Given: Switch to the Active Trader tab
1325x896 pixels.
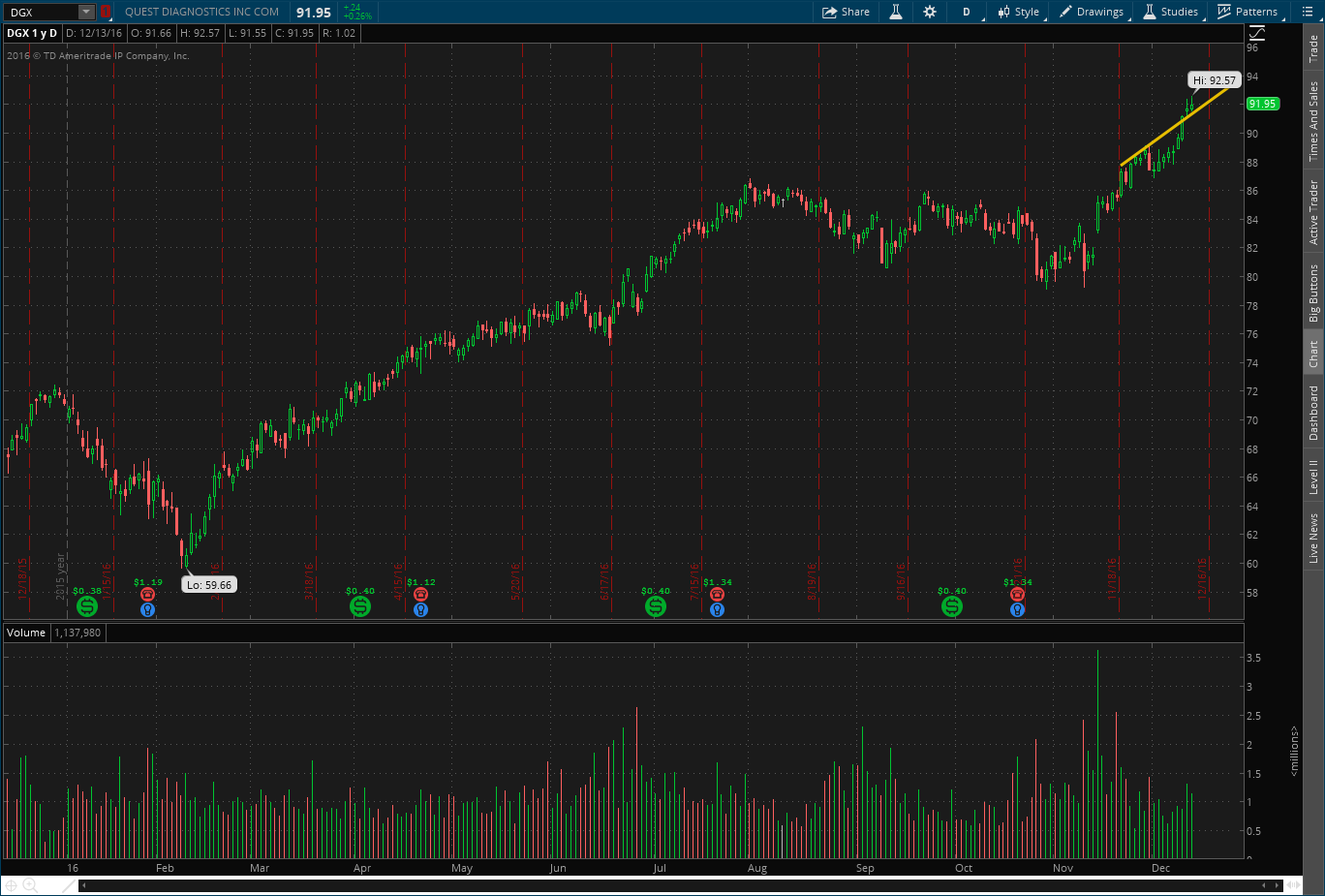Looking at the screenshot, I should coord(1313,212).
